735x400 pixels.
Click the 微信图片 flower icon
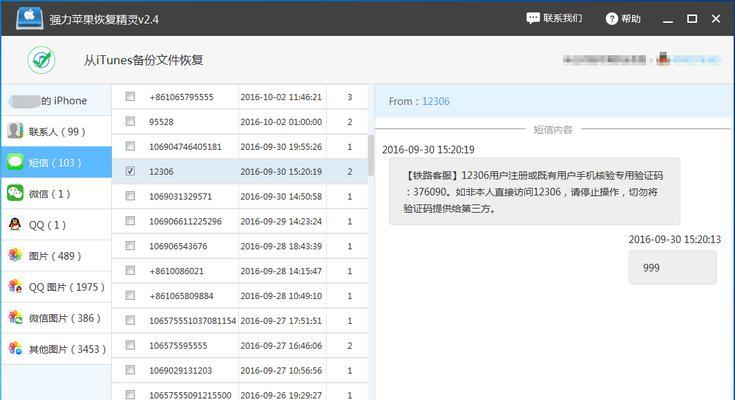pyautogui.click(x=15, y=317)
